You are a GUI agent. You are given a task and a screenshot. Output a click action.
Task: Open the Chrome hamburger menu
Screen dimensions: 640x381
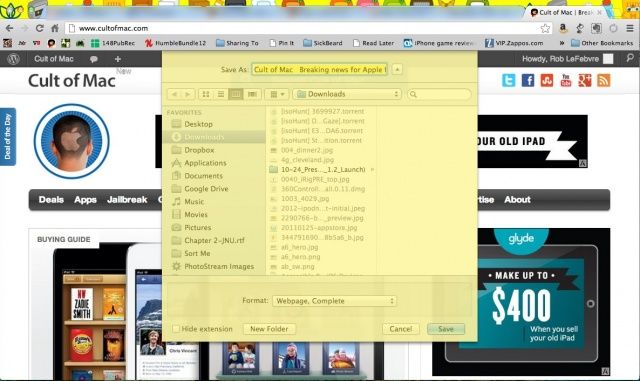630,28
